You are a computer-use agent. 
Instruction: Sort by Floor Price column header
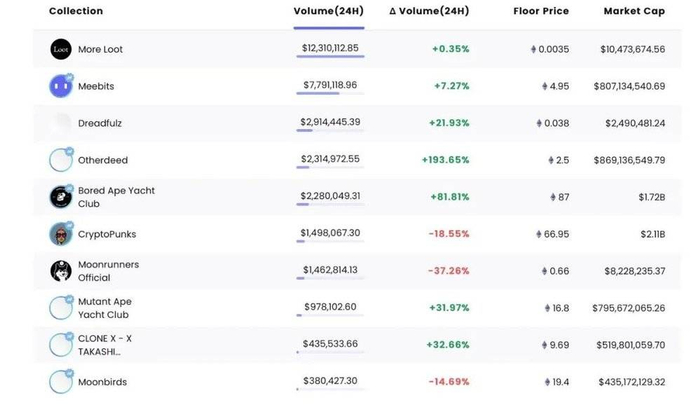540,11
